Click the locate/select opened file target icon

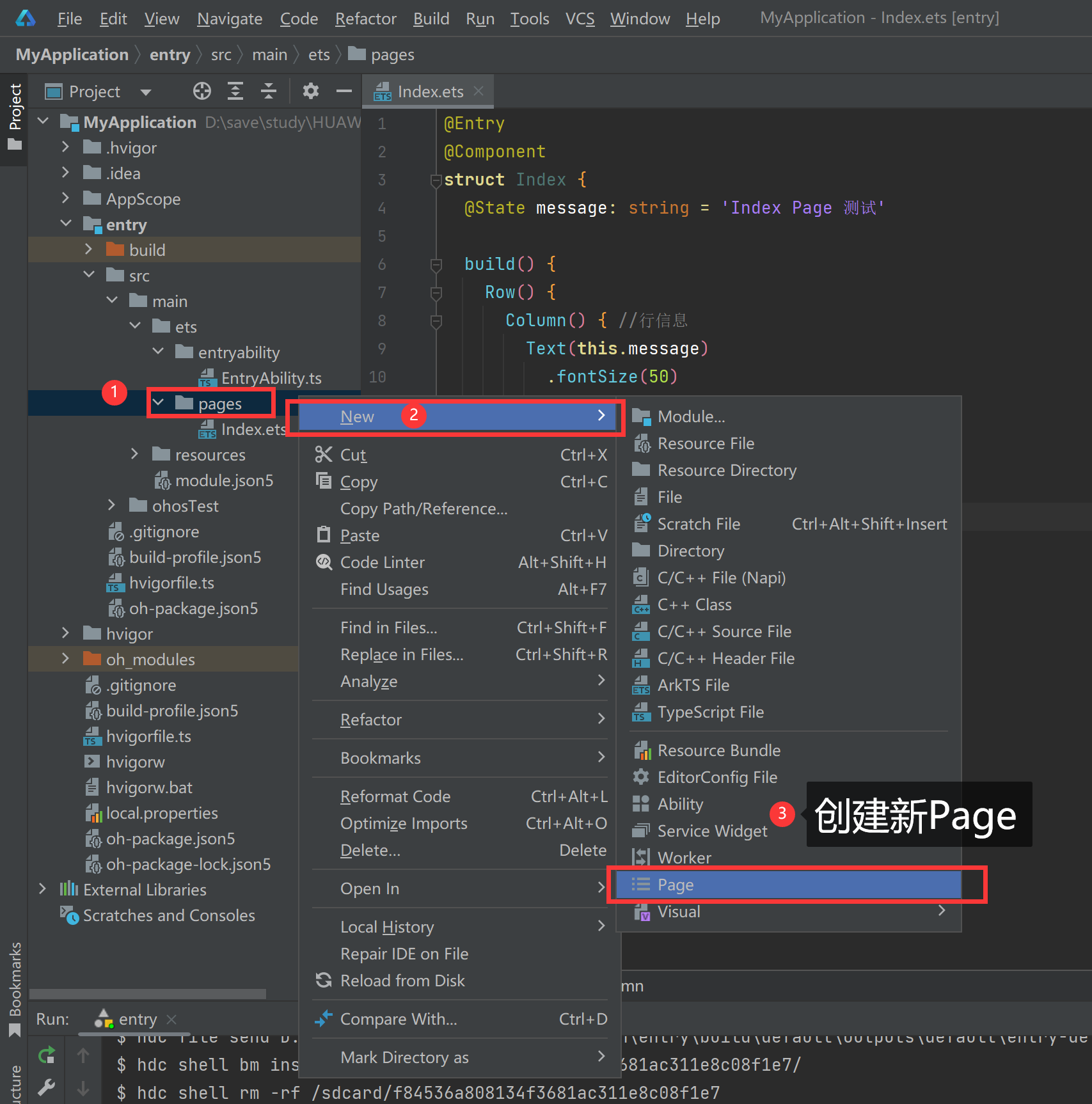coord(202,91)
